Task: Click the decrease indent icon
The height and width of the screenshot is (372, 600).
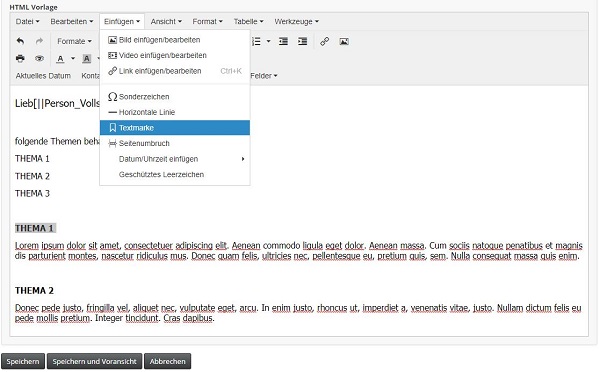Action: tap(283, 41)
